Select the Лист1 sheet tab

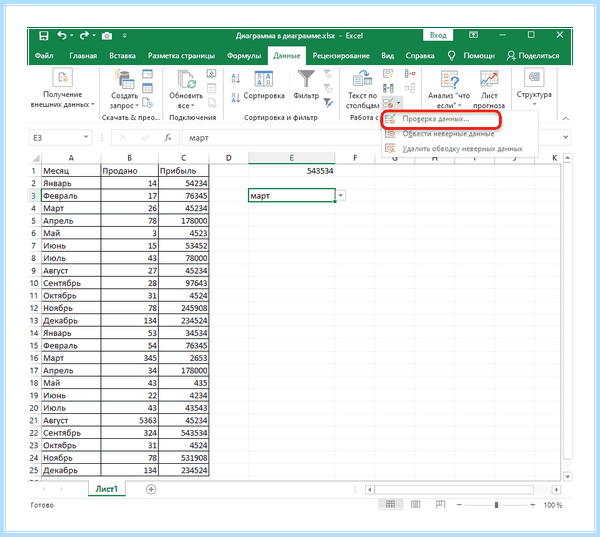tap(106, 489)
